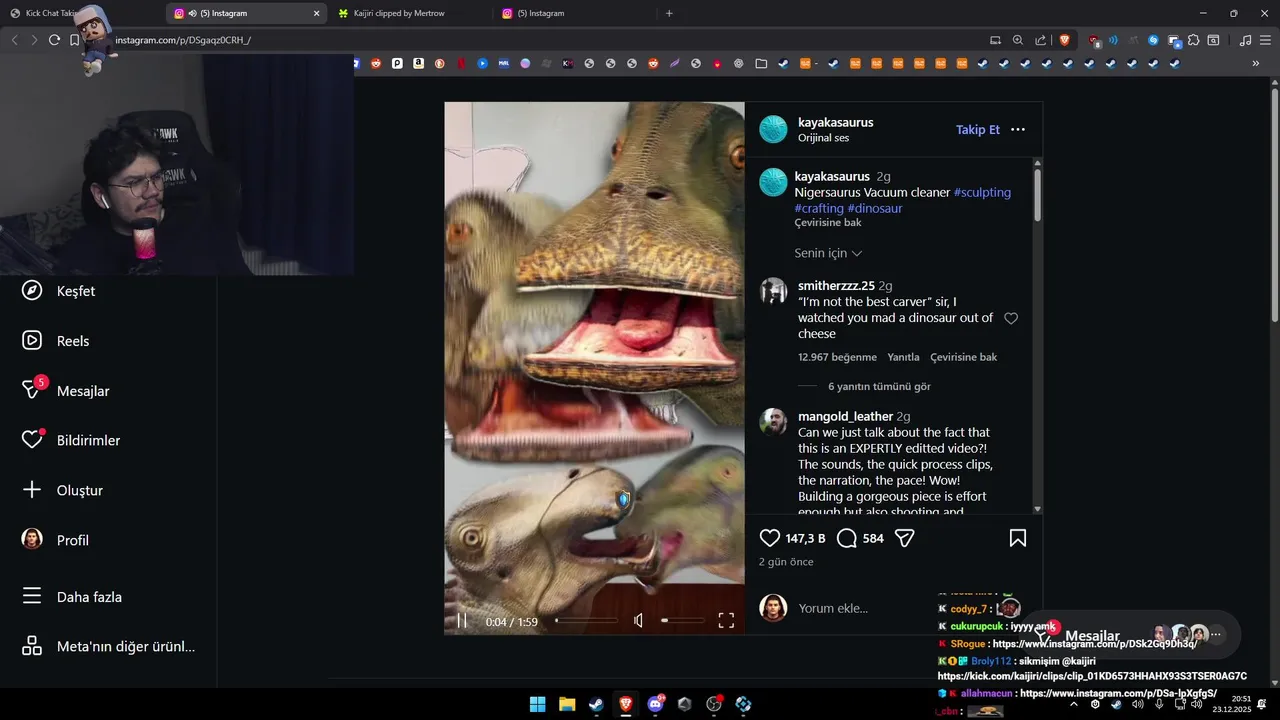Click the timestamp 2 gün önce

(x=786, y=562)
